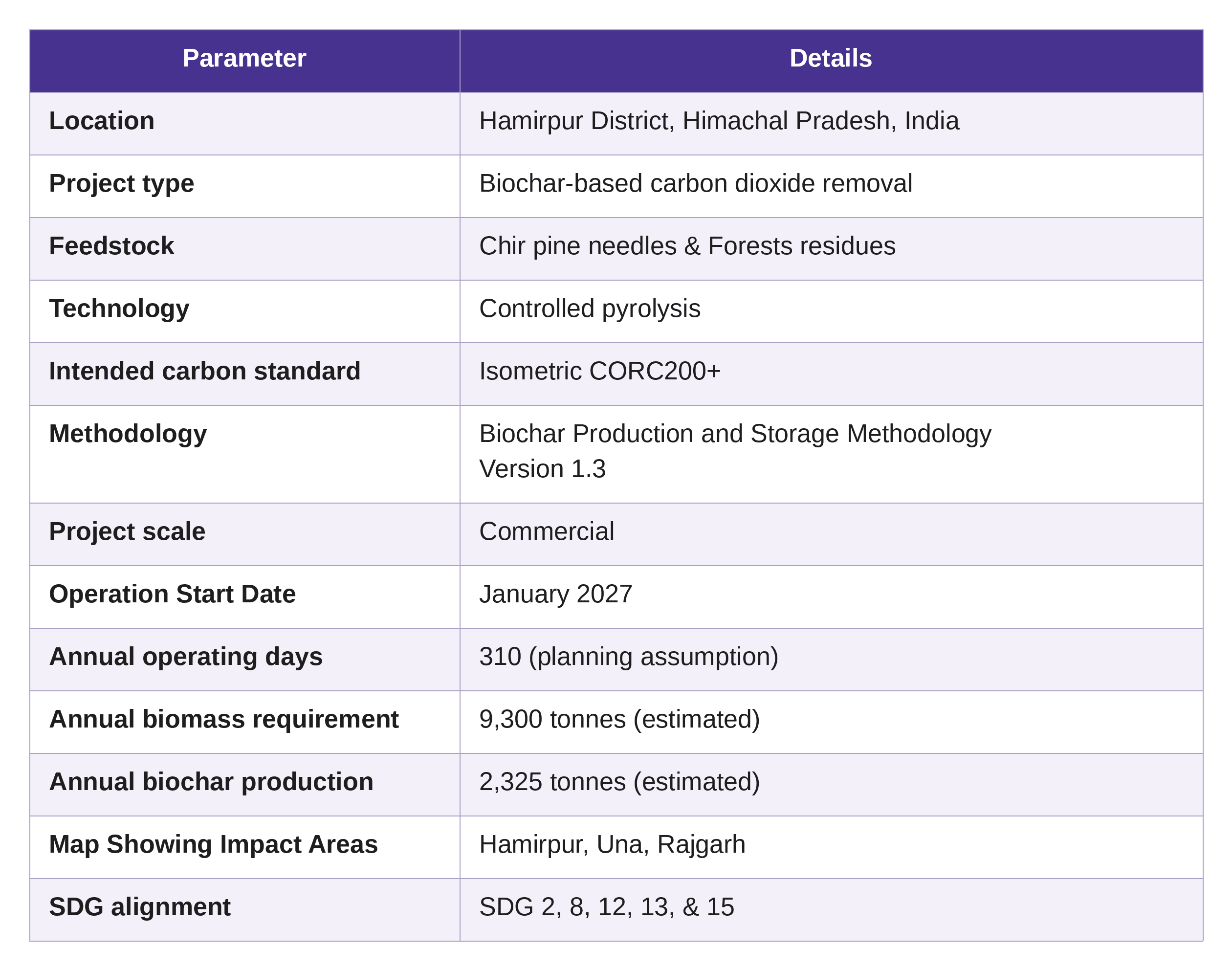Select 'Annual operating days' label
1232x970 pixels.
point(186,657)
